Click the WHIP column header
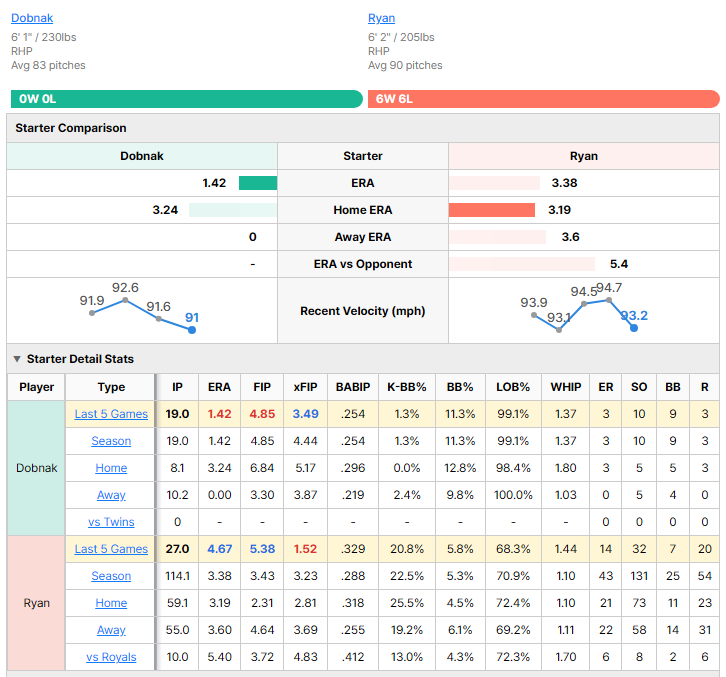This screenshot has height=677, width=726. tap(566, 387)
